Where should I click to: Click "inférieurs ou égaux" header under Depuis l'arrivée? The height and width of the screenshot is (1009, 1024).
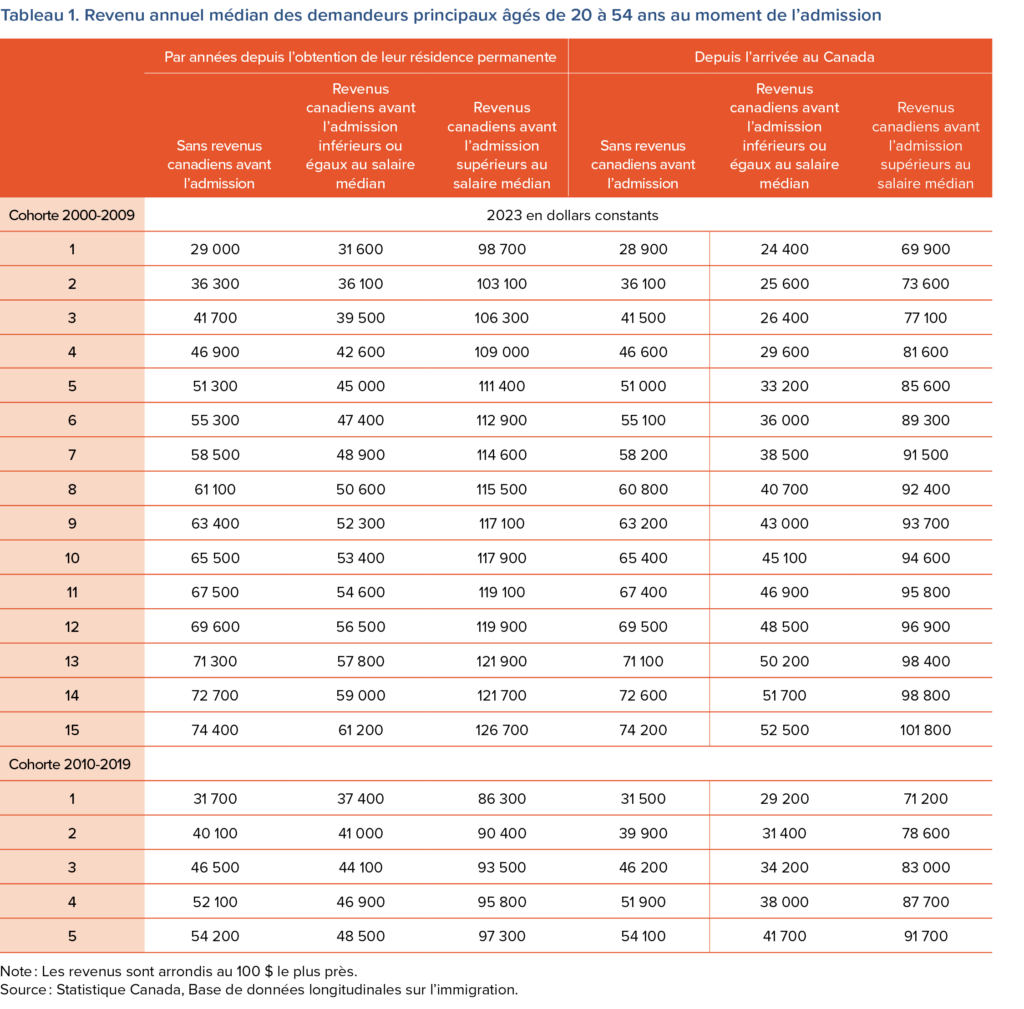[x=784, y=136]
